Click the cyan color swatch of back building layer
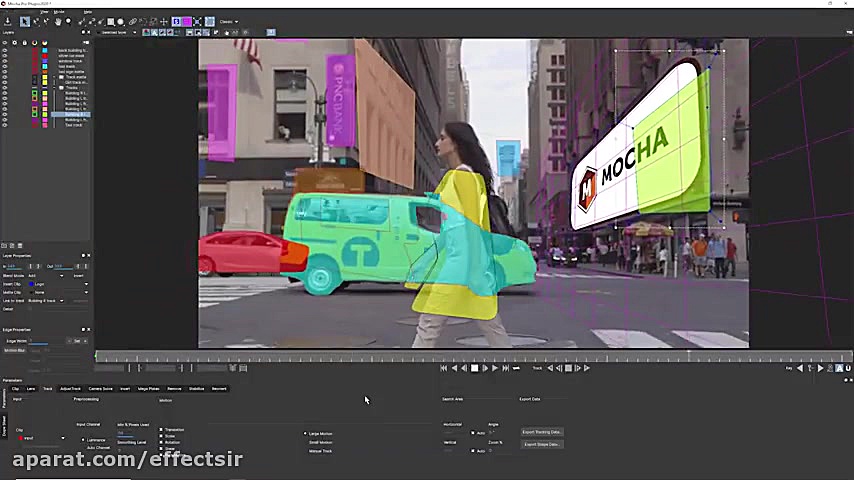This screenshot has width=854, height=480. tap(45, 50)
